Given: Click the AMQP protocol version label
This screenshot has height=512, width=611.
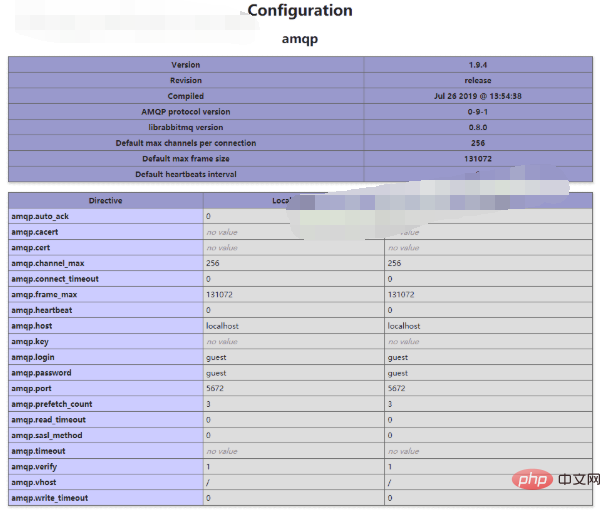Looking at the screenshot, I should point(185,112).
